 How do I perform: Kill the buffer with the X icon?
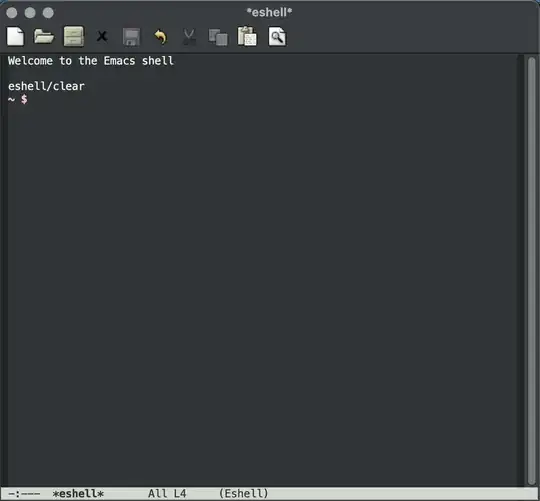[102, 36]
